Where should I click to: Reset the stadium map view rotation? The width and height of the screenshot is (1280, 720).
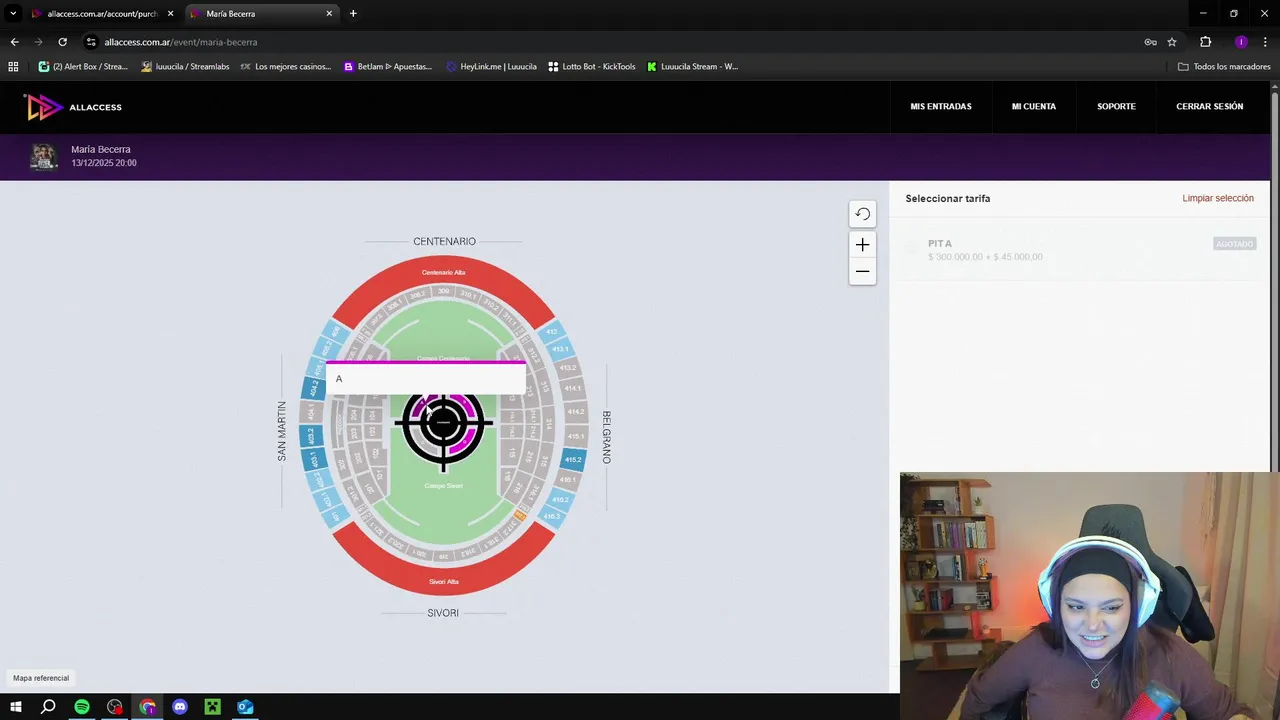click(x=862, y=214)
